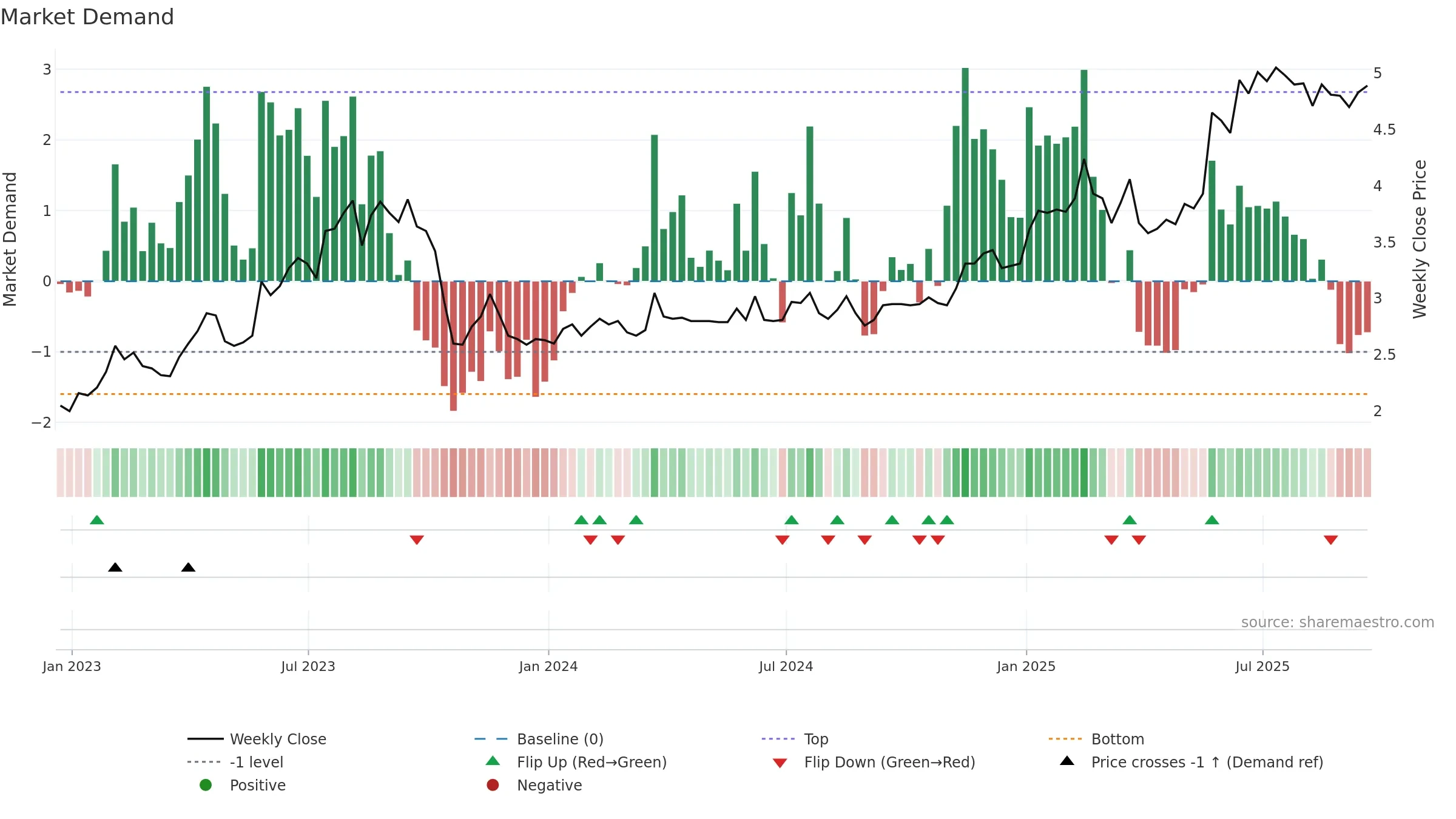Click the lone red flip-down marker before Jan 2024
This screenshot has width=1456, height=819.
417,540
